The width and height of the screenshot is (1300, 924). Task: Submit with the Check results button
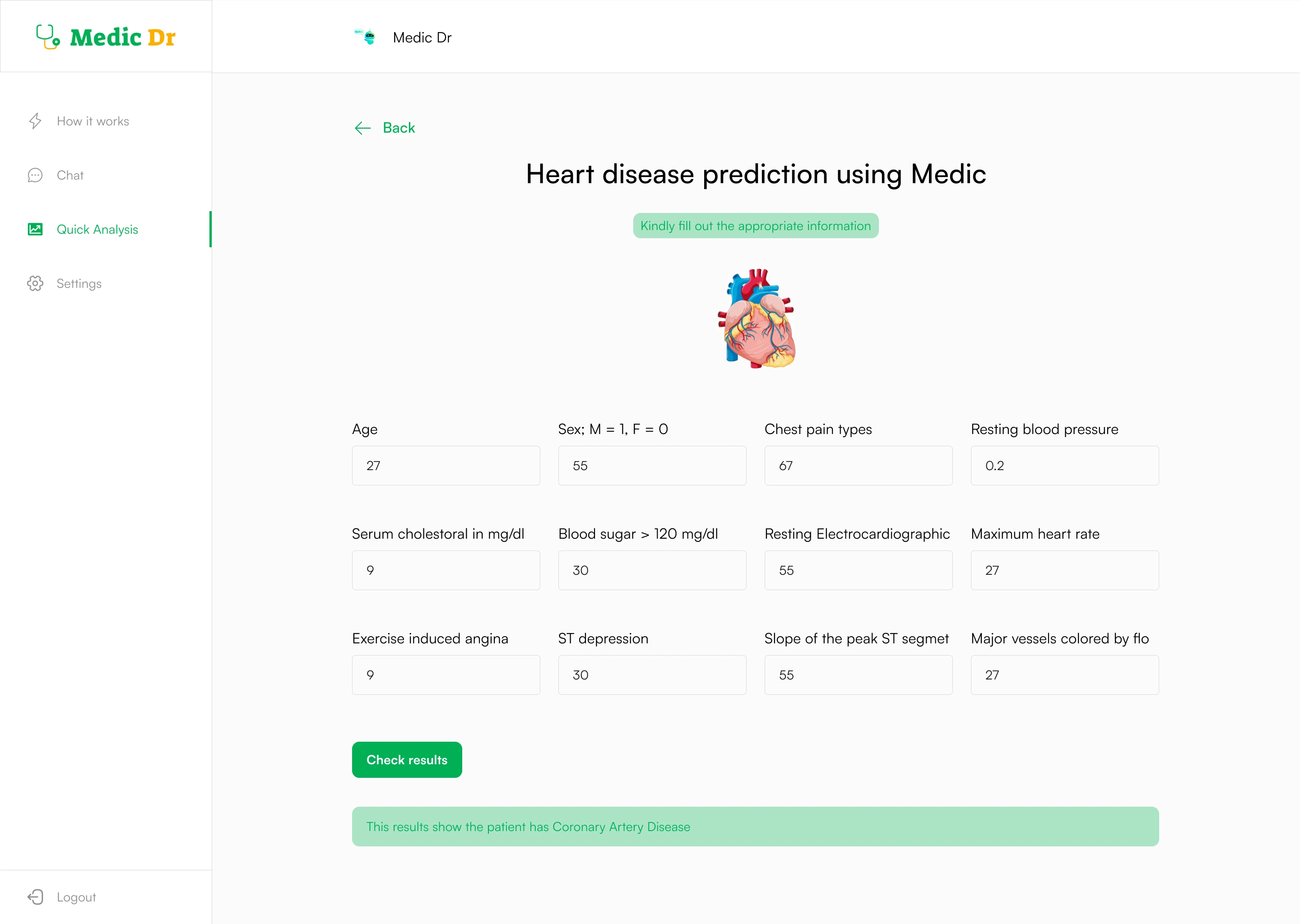click(407, 760)
